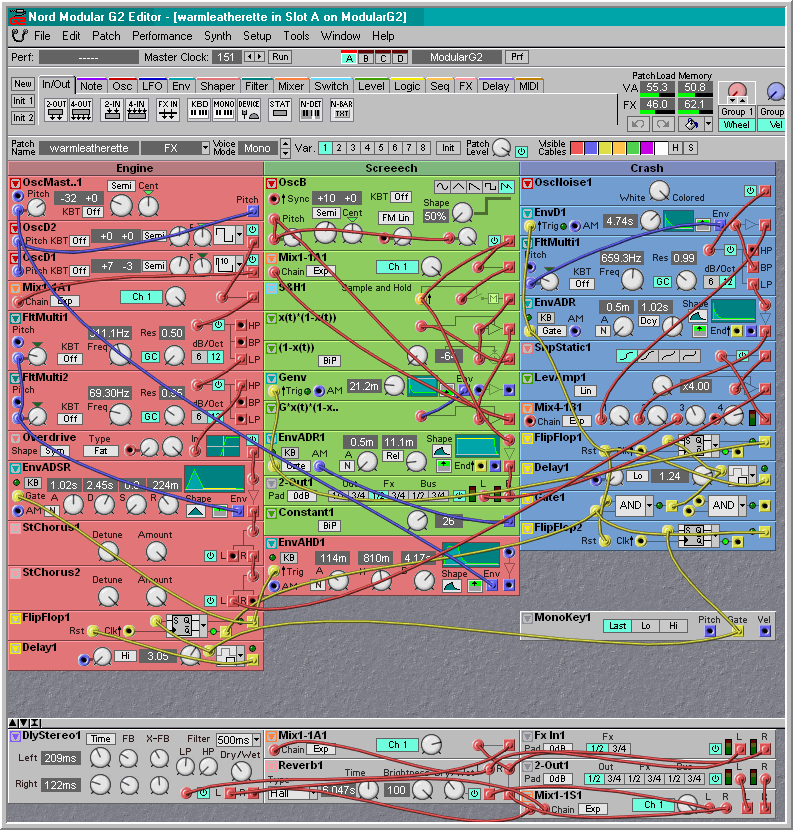Image resolution: width=793 pixels, height=830 pixels.
Task: Select the sine waveform on OscB
Action: point(442,186)
